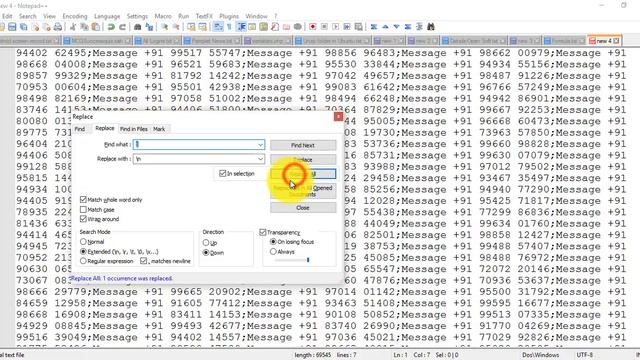Click the Save Recorded Macro icon
Viewport: 640px width, 360px height.
[358, 27]
